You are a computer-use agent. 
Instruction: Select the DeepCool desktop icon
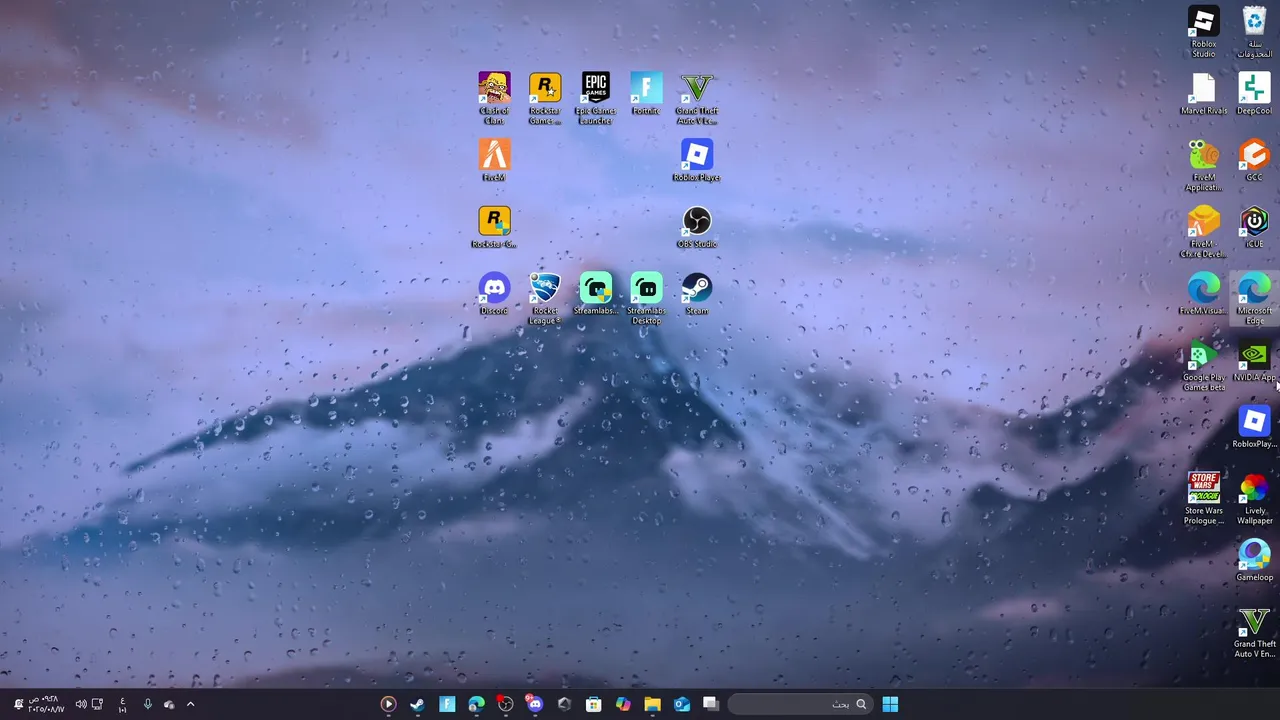[1254, 94]
